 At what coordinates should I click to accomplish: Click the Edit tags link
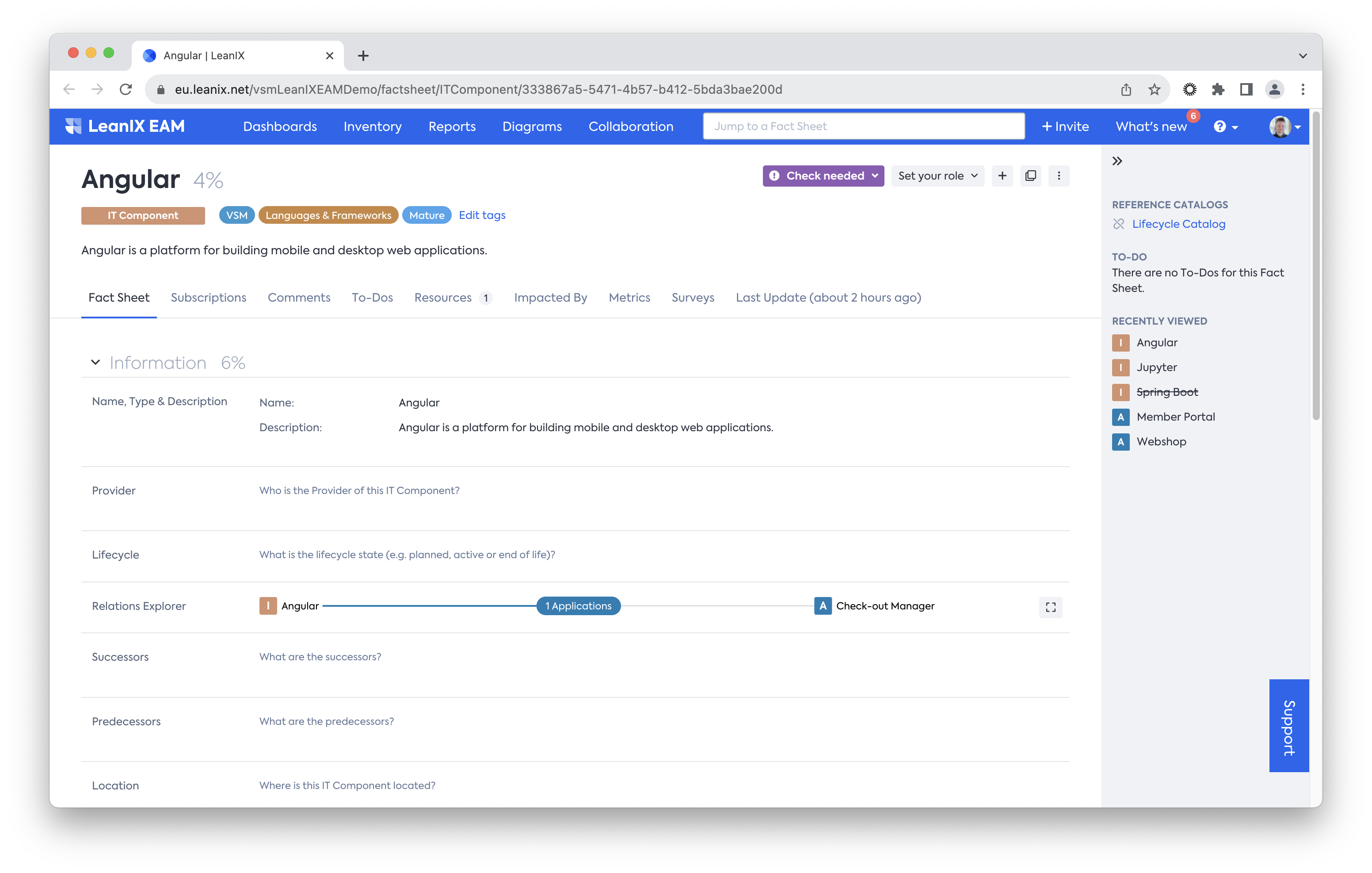pyautogui.click(x=481, y=215)
